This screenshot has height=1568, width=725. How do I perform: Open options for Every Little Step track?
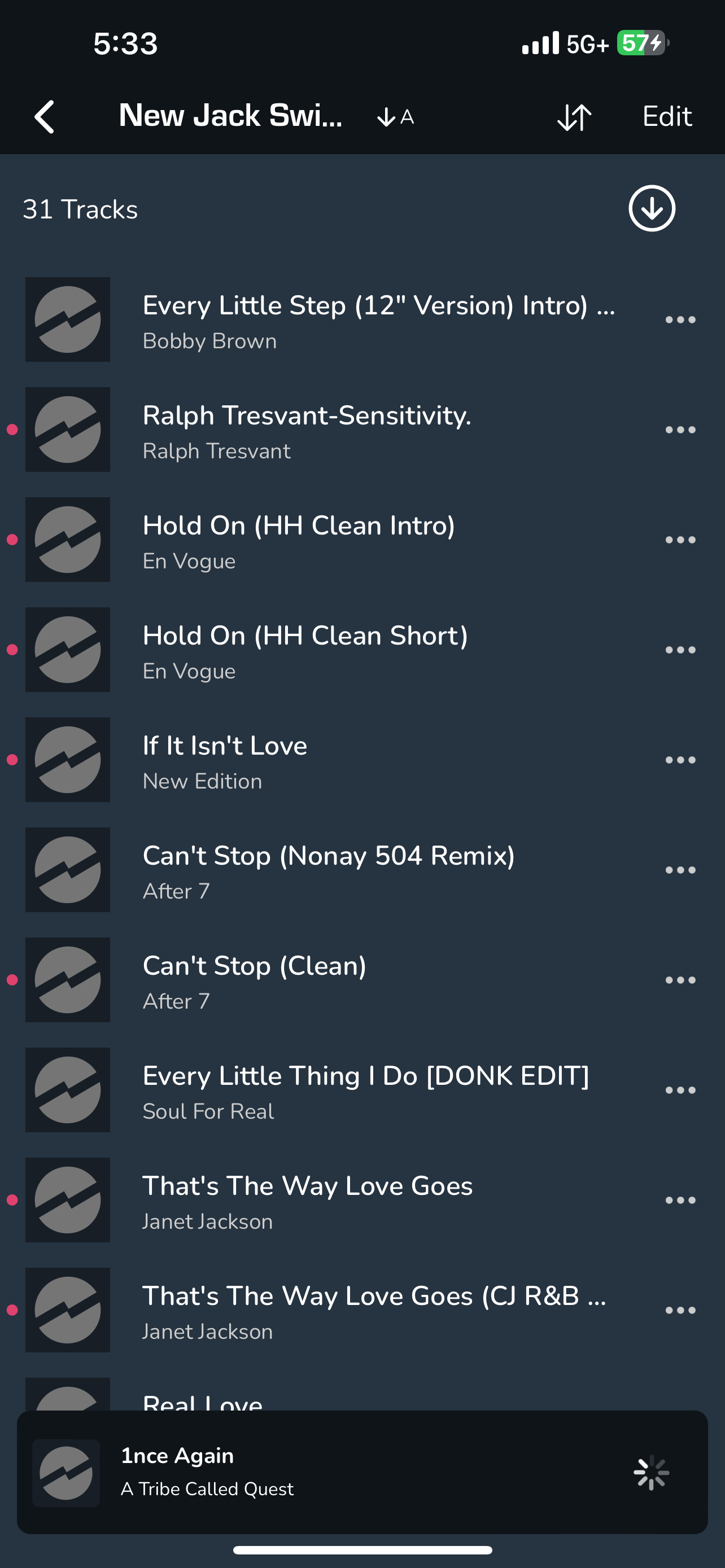[x=680, y=319]
